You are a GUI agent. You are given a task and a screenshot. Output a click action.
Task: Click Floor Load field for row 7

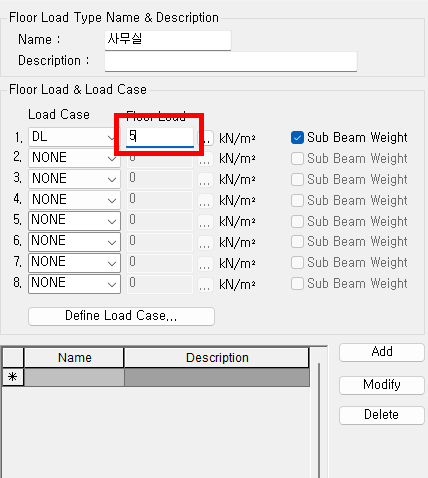[x=160, y=262]
